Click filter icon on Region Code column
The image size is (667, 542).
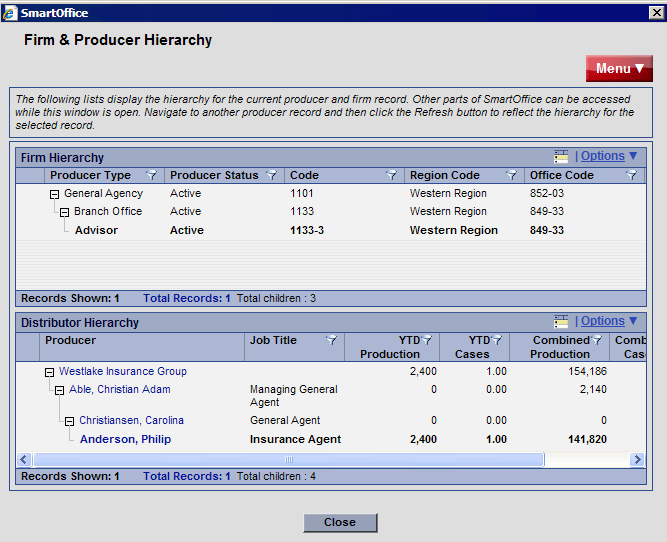point(511,175)
